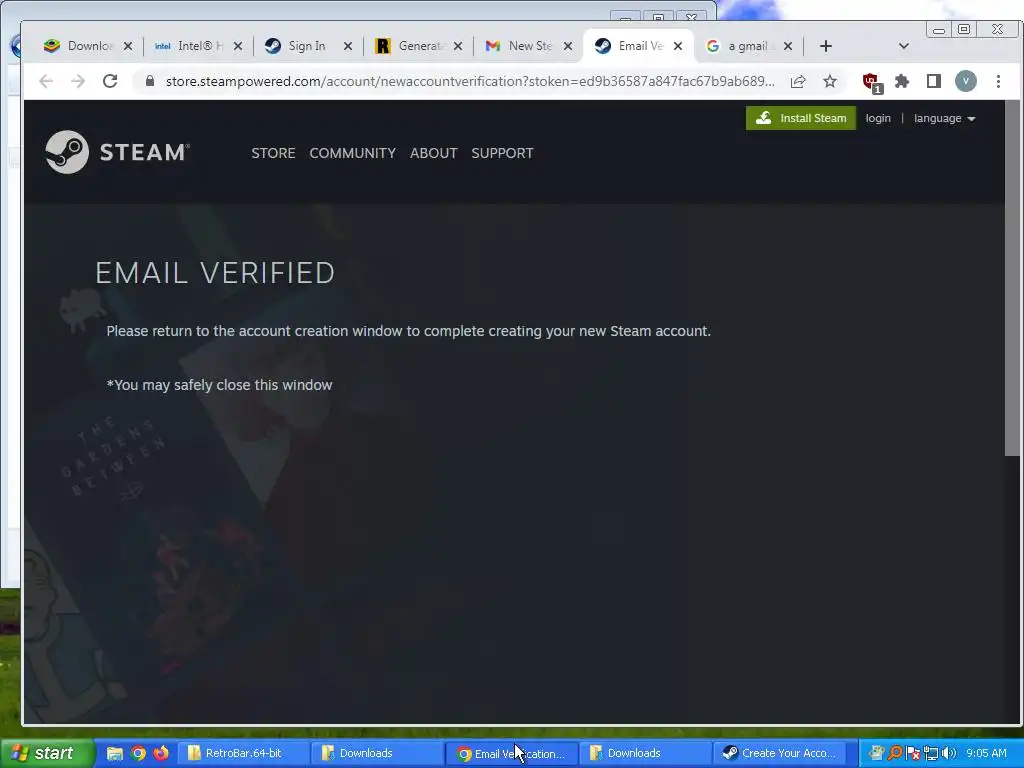1024x768 pixels.
Task: Close the Gmail New Steam tab
Action: [x=568, y=46]
